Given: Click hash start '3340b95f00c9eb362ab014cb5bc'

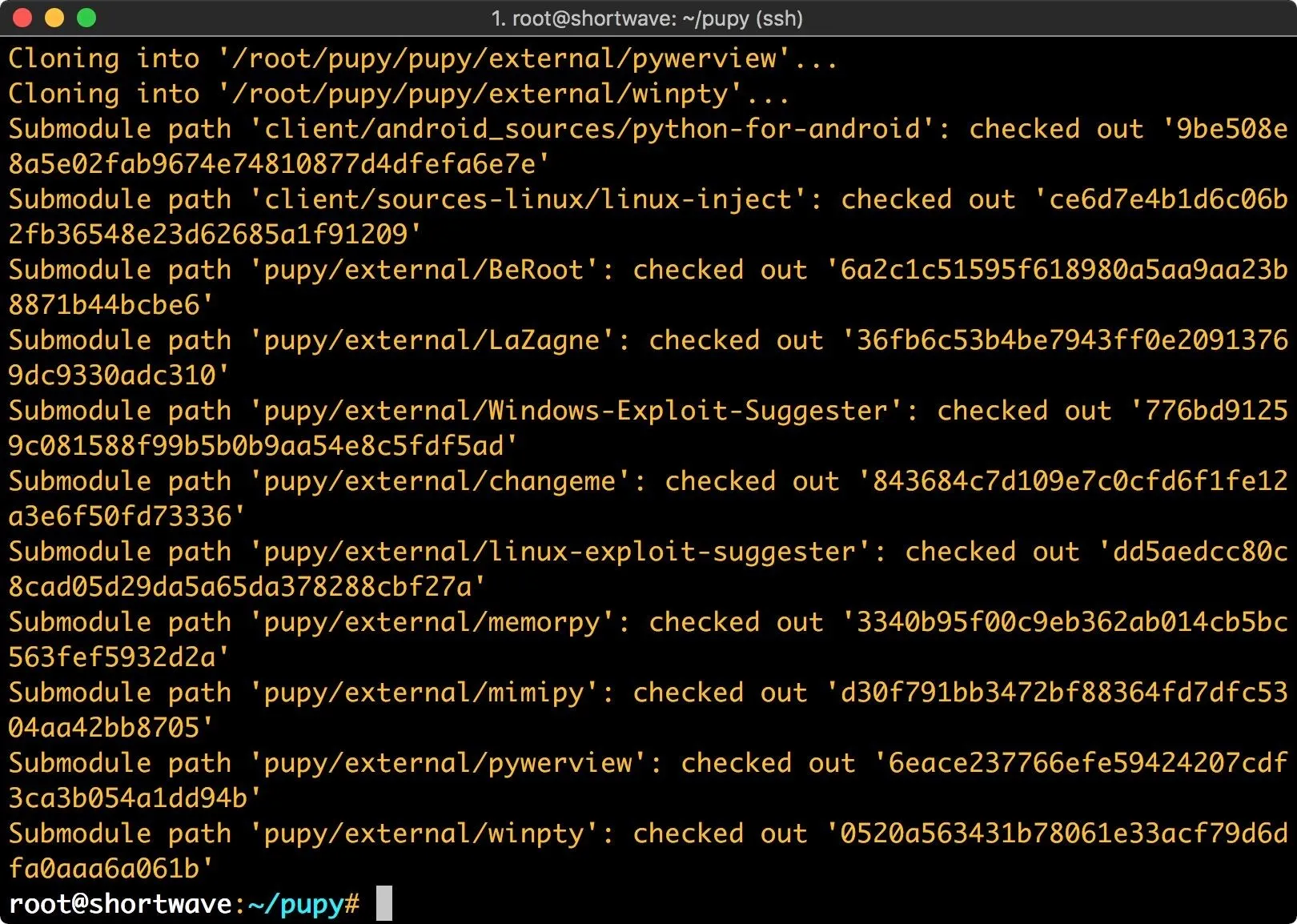Looking at the screenshot, I should point(1073,622).
